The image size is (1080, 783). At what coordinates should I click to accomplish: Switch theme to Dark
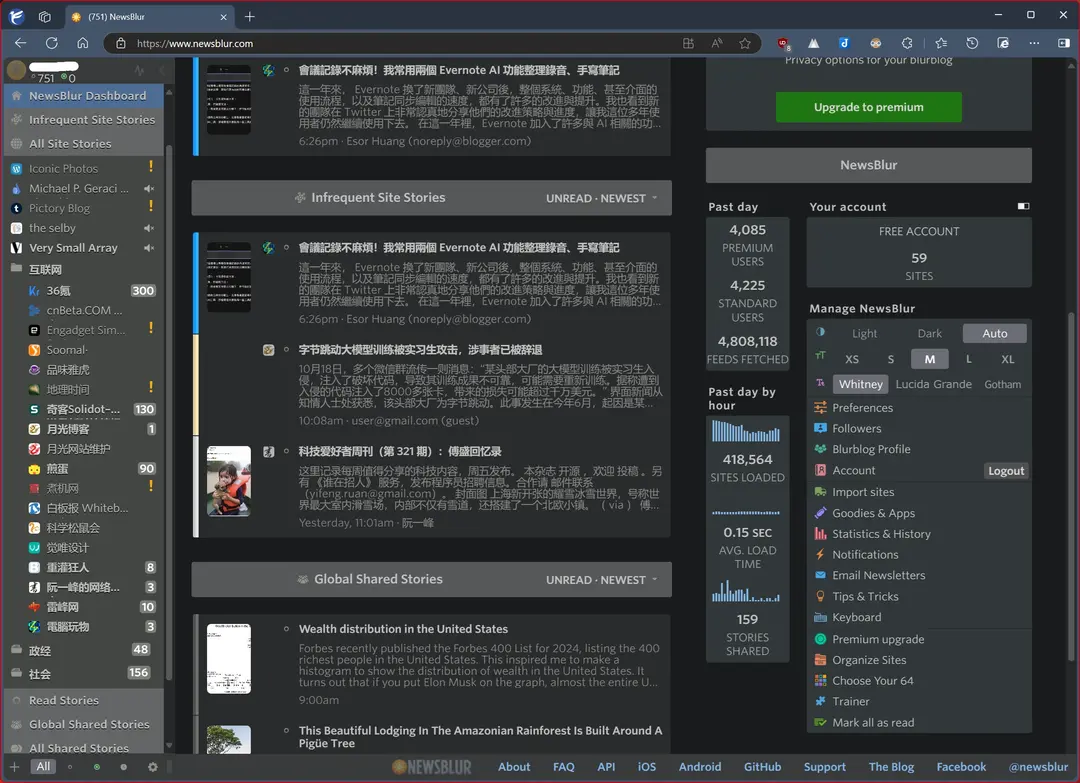929,334
